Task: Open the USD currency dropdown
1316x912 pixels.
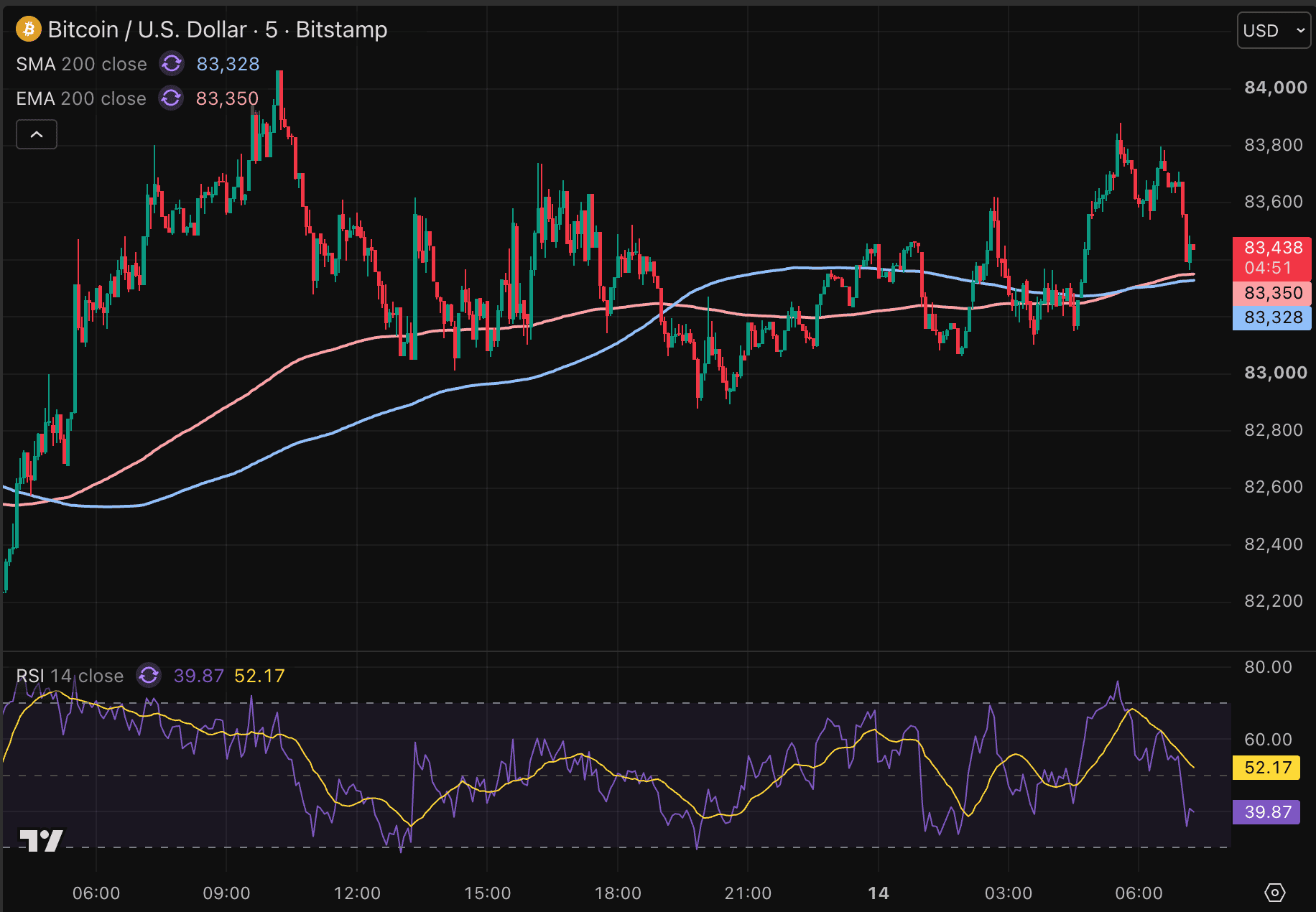Action: click(1274, 31)
